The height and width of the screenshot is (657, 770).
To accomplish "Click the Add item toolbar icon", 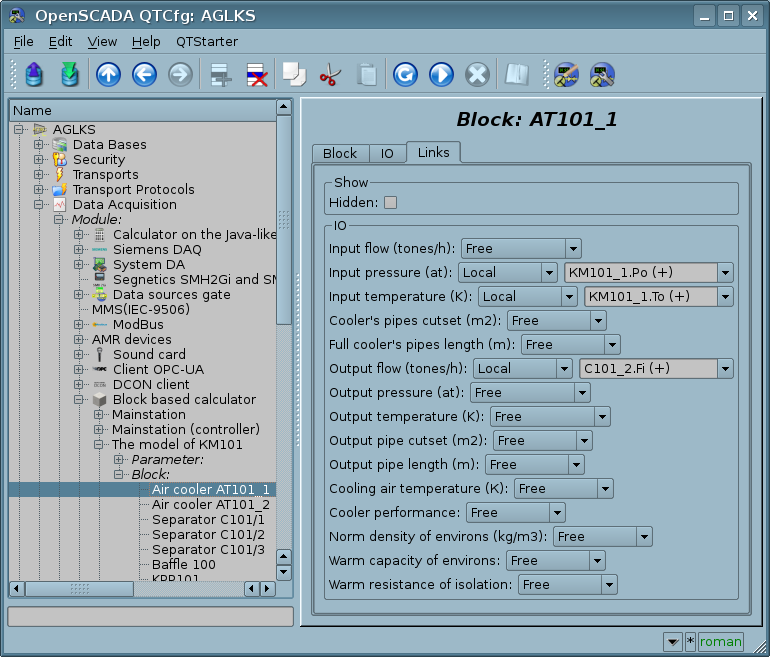I will [219, 75].
